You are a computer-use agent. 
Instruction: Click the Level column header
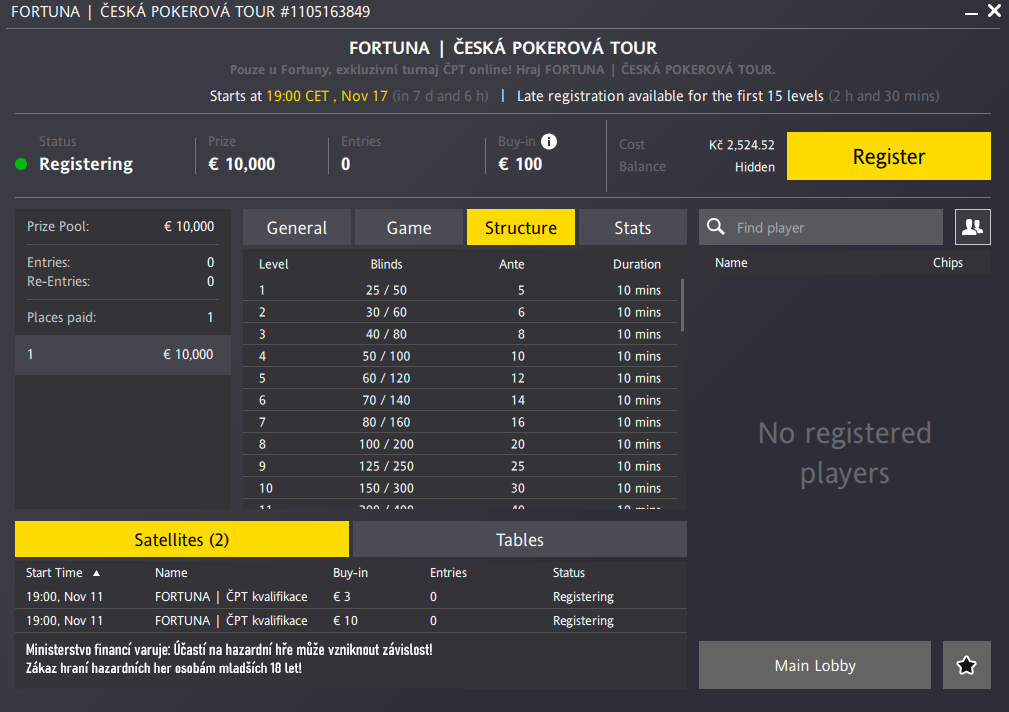(x=273, y=264)
